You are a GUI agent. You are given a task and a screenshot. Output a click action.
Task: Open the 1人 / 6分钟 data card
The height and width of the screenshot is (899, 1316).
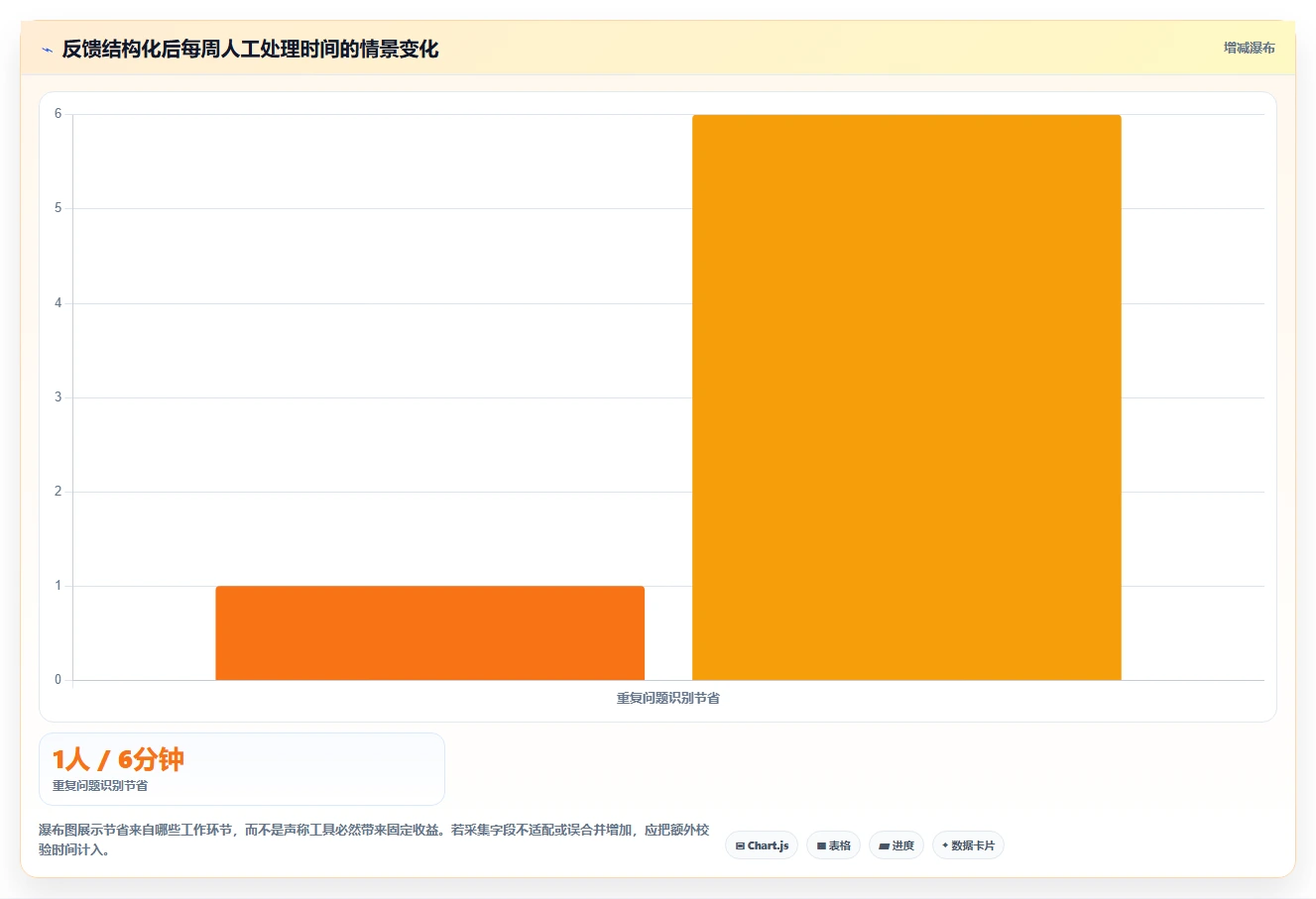[242, 769]
